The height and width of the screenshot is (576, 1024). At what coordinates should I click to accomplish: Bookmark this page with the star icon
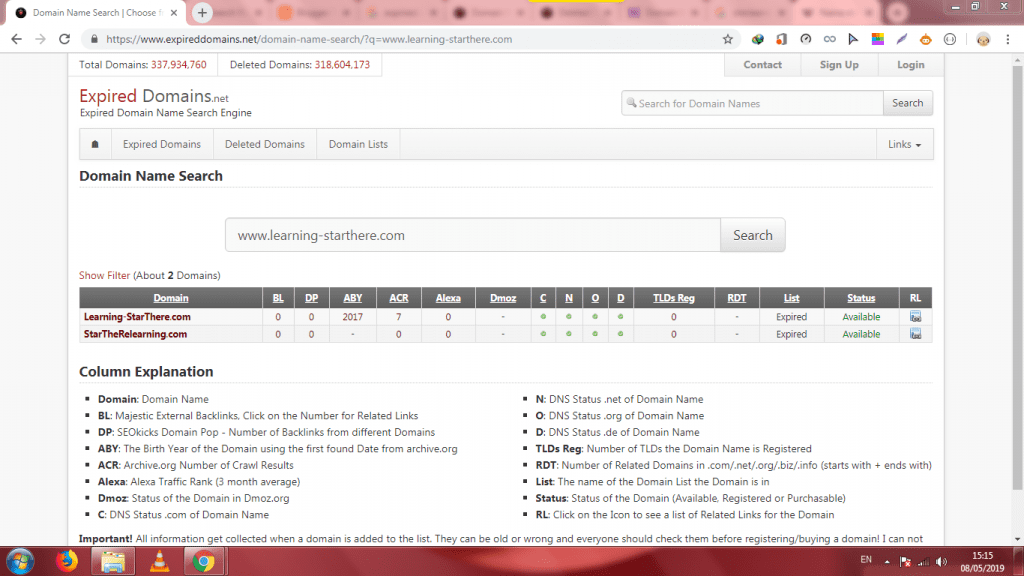click(728, 39)
